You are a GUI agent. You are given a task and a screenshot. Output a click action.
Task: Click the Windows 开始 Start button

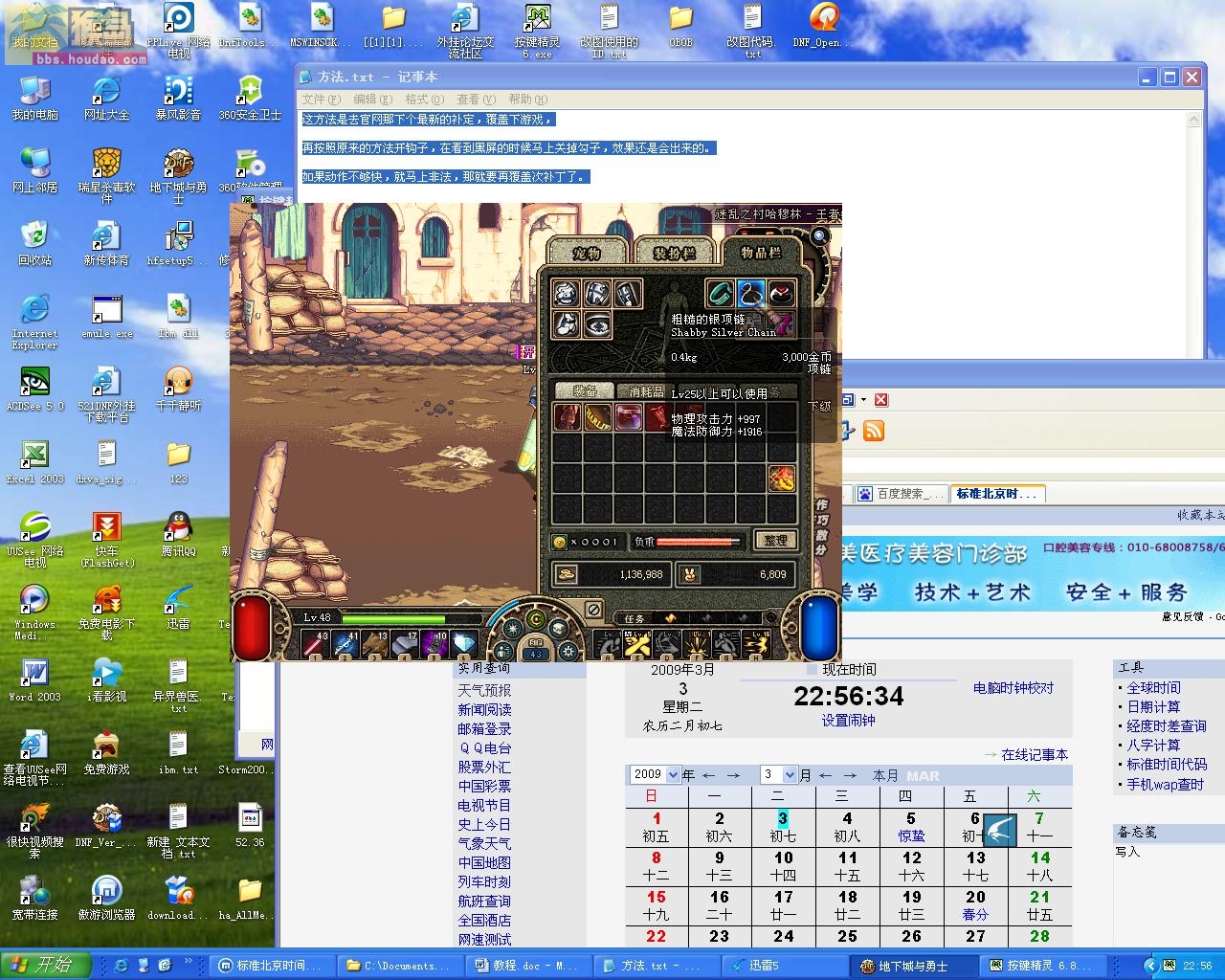[x=45, y=965]
